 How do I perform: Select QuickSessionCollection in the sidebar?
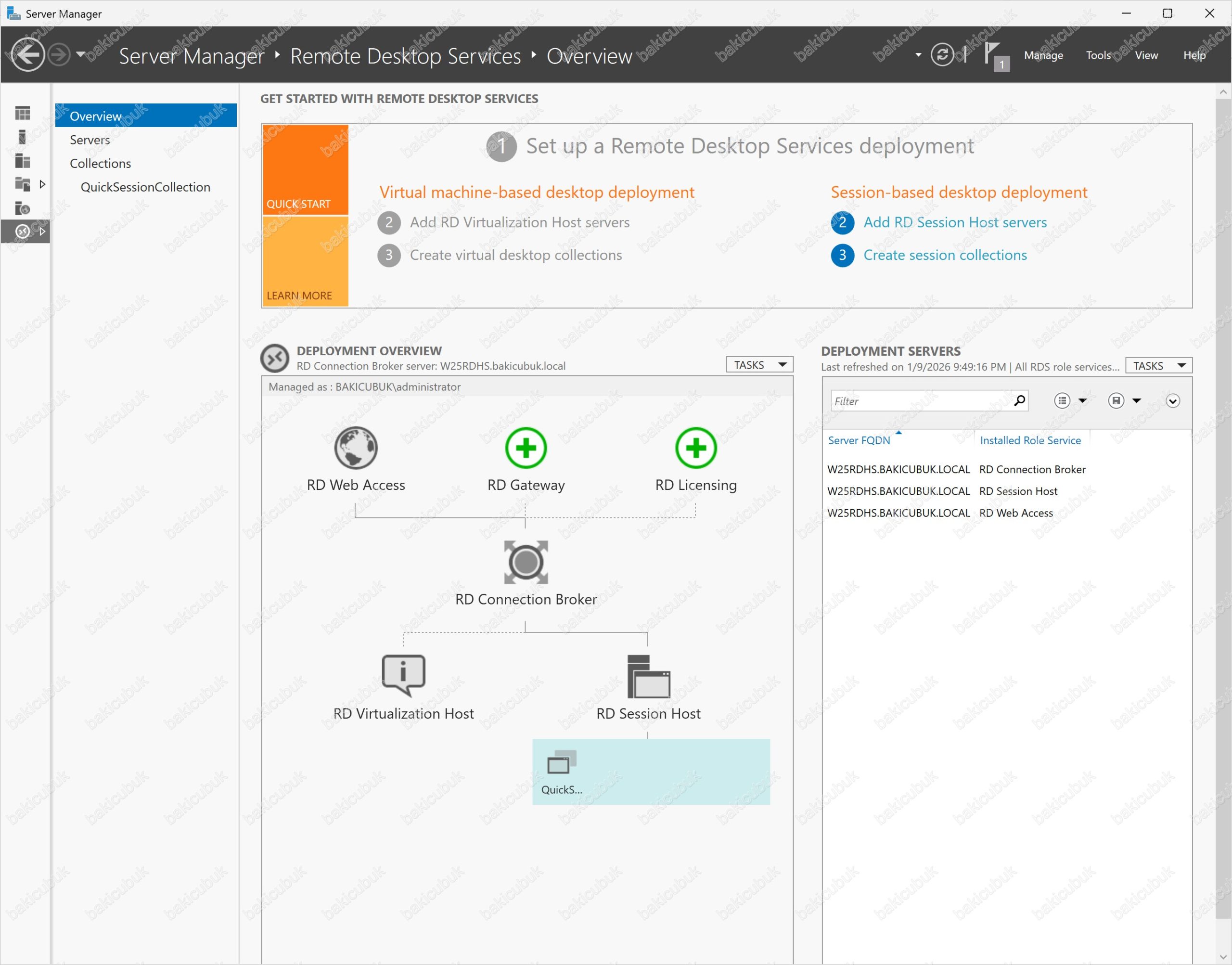point(145,187)
